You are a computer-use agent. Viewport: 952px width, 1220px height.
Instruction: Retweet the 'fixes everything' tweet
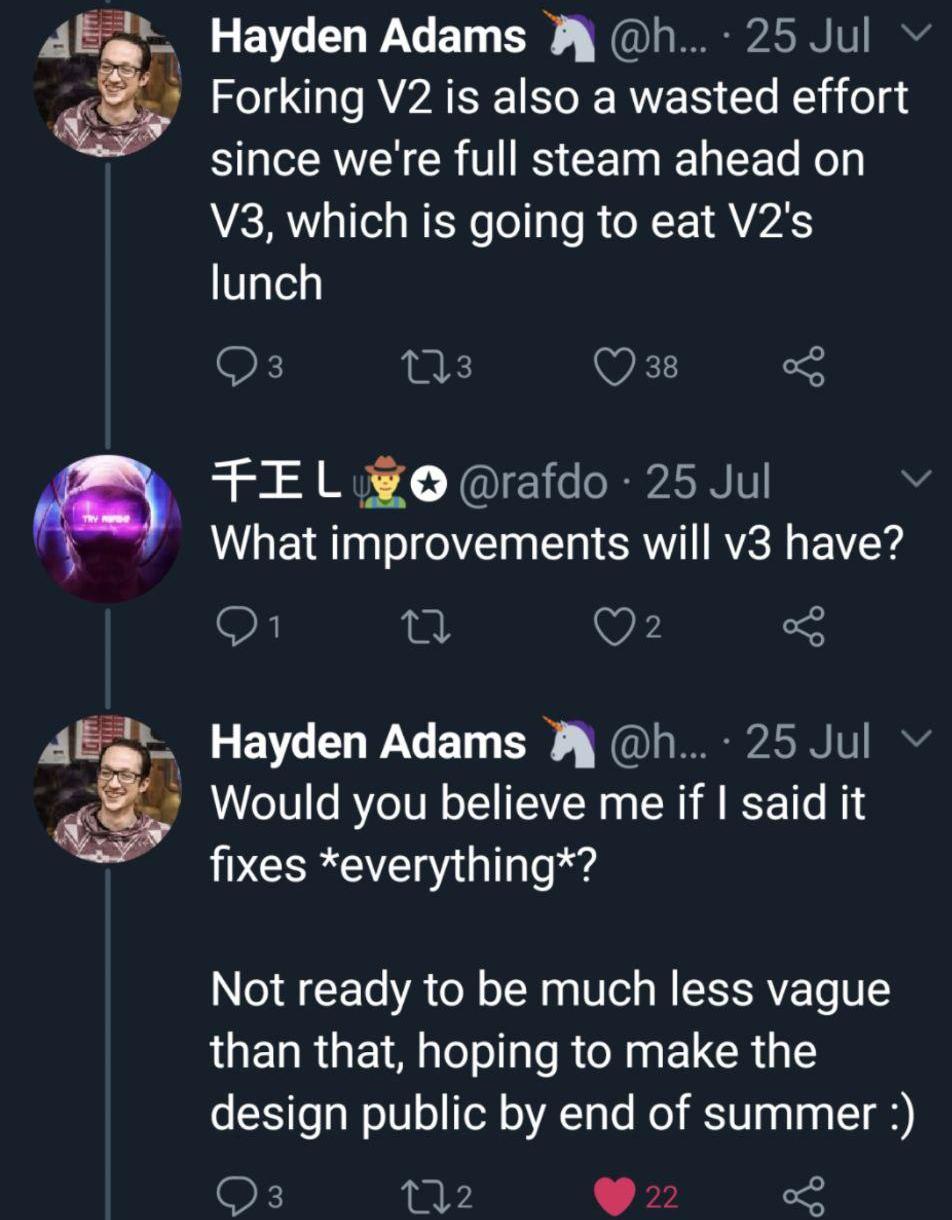[x=415, y=1195]
